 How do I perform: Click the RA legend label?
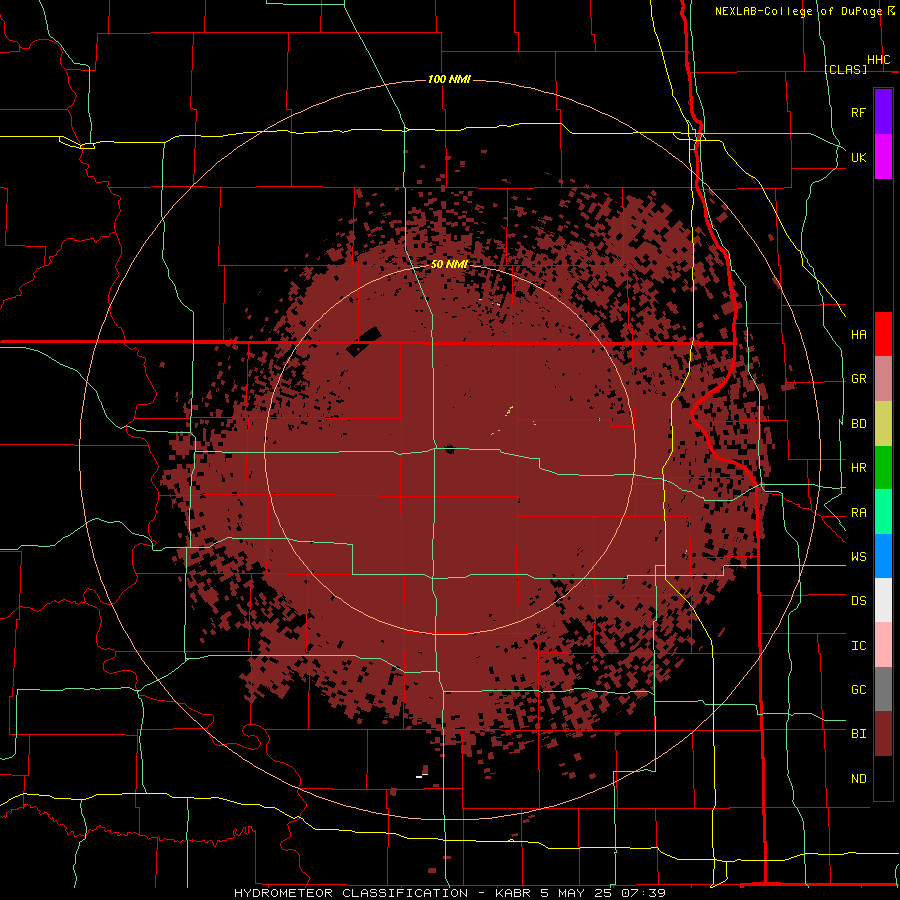(x=859, y=513)
